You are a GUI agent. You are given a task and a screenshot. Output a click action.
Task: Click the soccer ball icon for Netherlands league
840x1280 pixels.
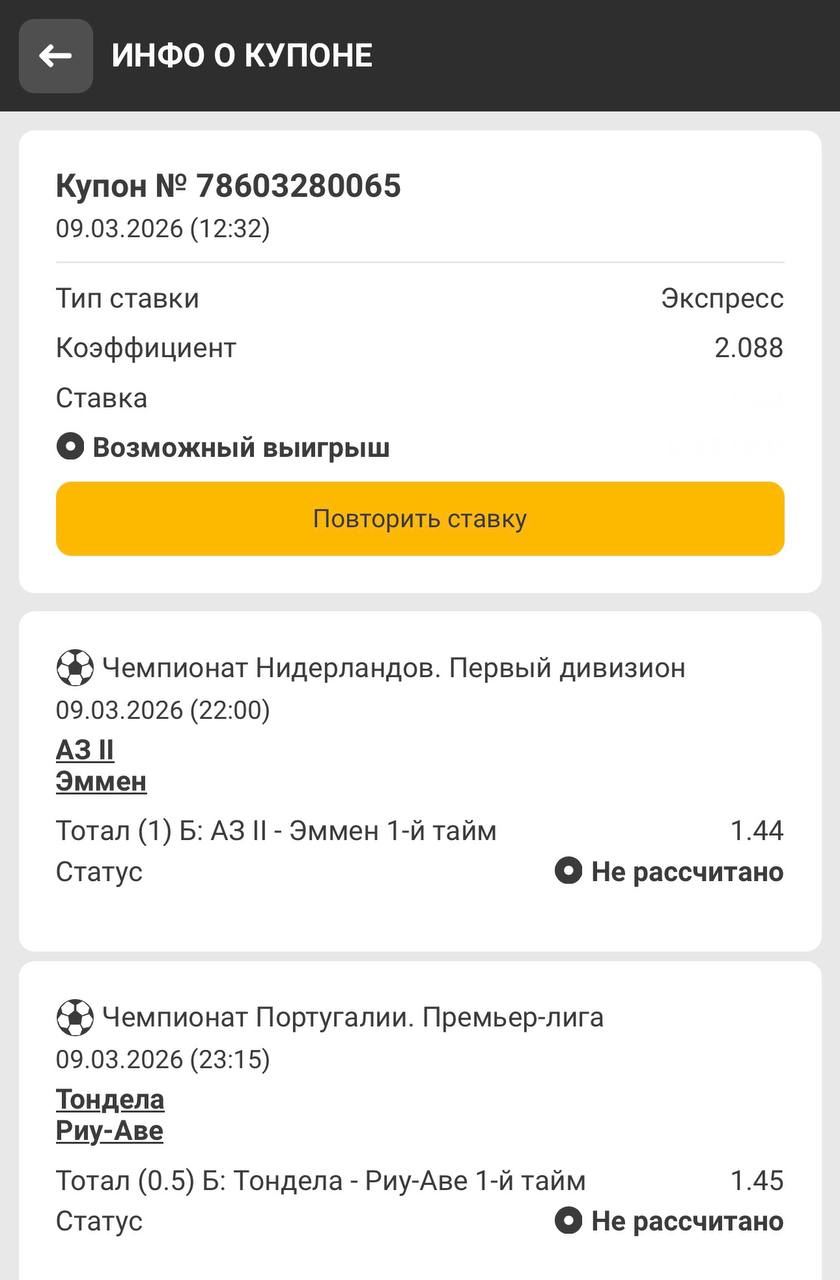coord(75,668)
